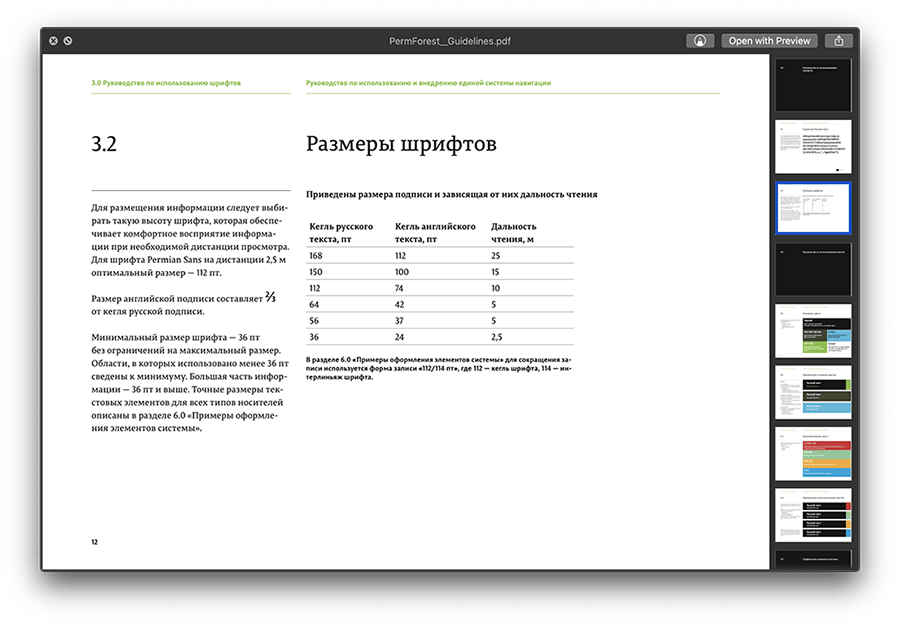
Task: Activate the Markup tool icon
Action: (700, 41)
